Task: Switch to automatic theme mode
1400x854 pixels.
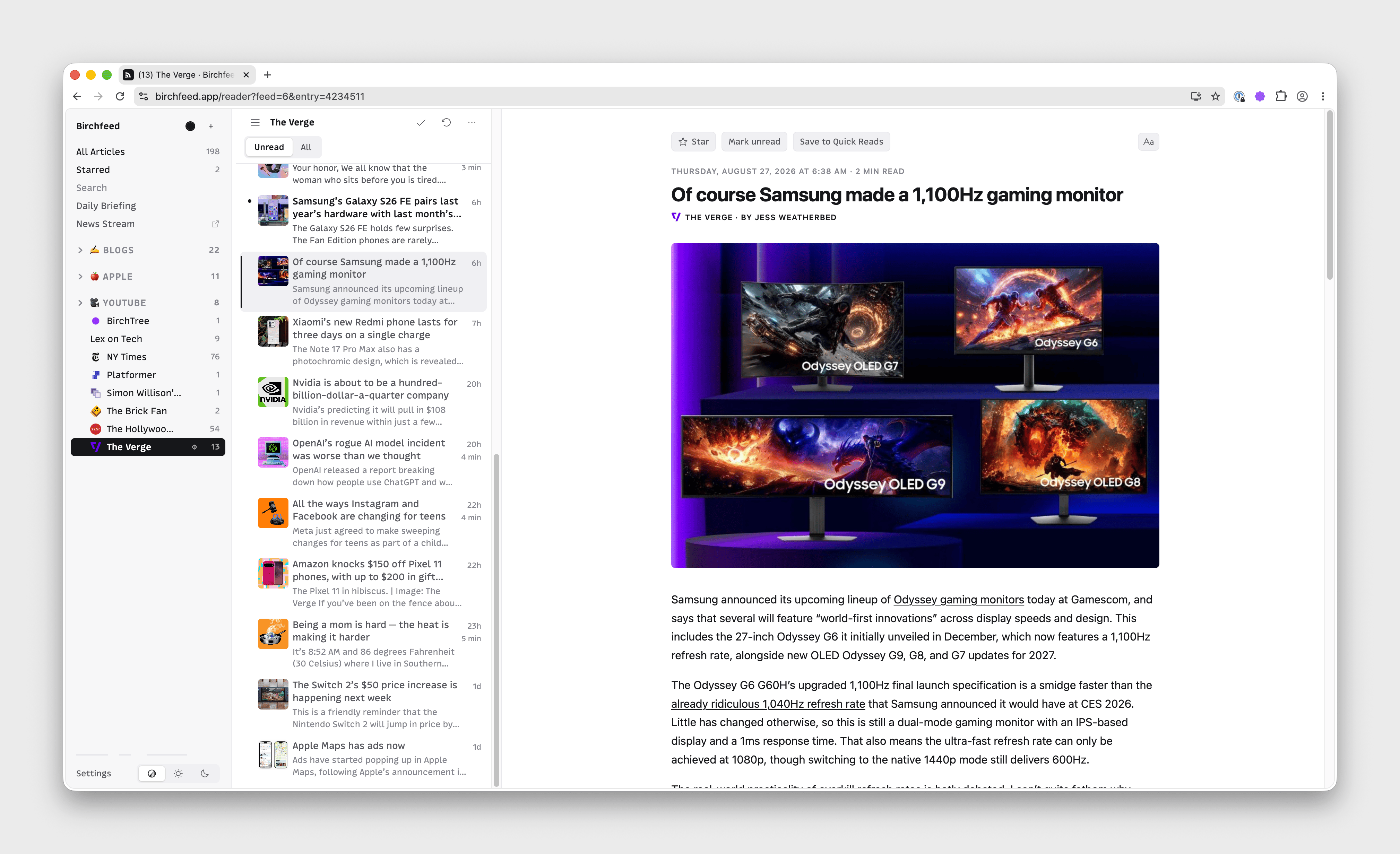Action: [x=152, y=773]
